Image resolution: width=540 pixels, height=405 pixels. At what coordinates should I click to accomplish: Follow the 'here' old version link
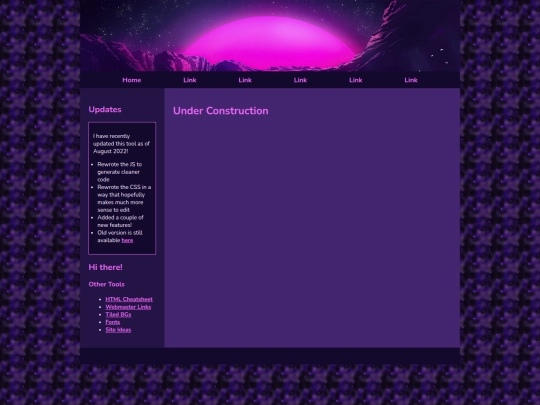tap(127, 240)
